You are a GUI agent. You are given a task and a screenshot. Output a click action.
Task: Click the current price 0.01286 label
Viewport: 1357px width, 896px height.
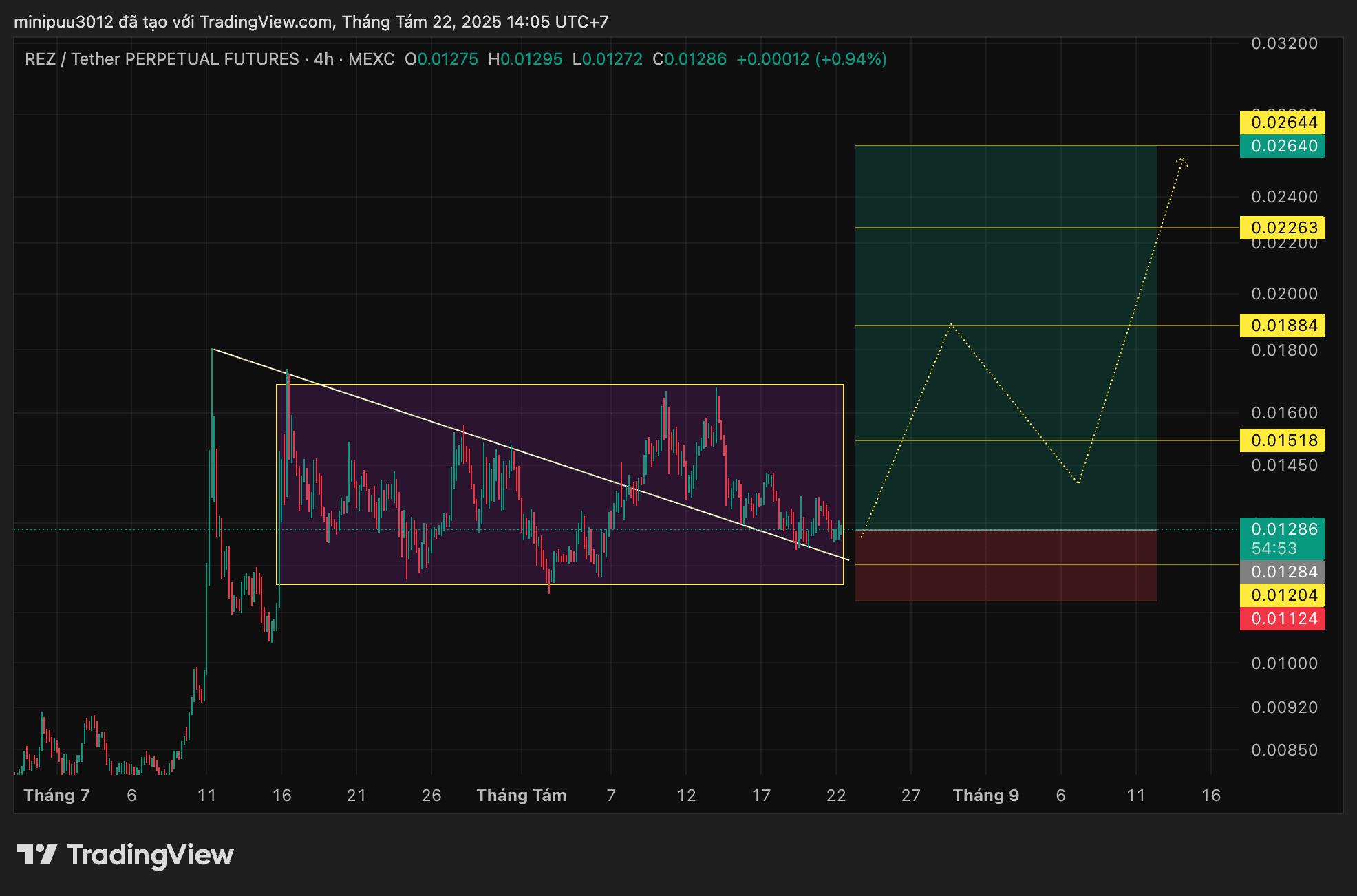(x=1283, y=529)
